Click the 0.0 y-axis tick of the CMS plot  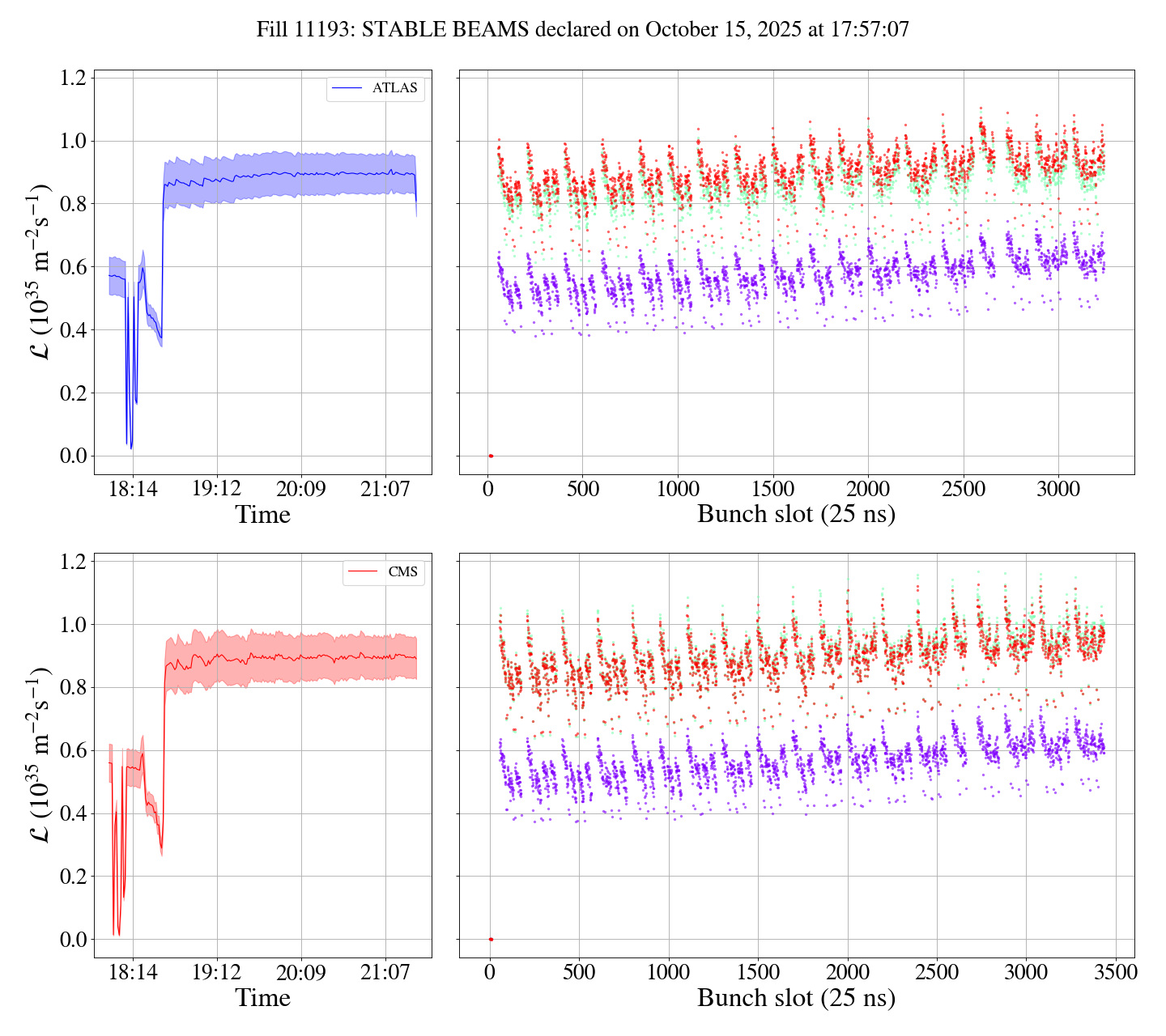tap(73, 940)
